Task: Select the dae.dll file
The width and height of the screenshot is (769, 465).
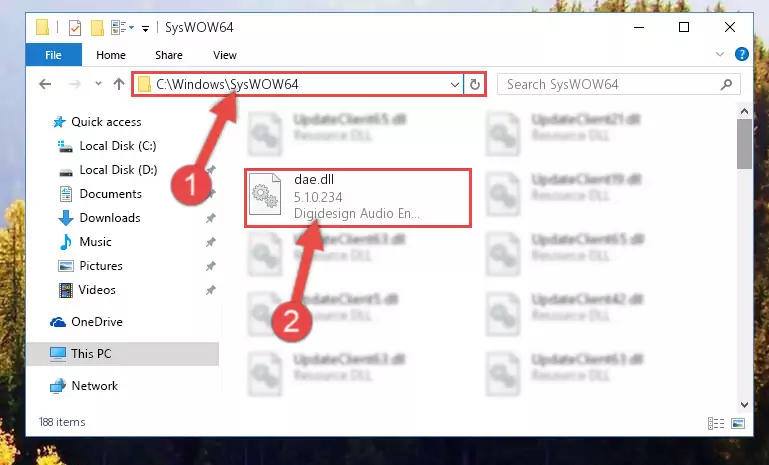Action: (358, 198)
